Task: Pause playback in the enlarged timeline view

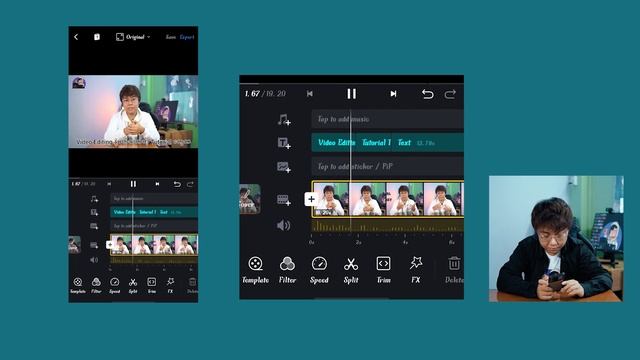Action: click(351, 94)
